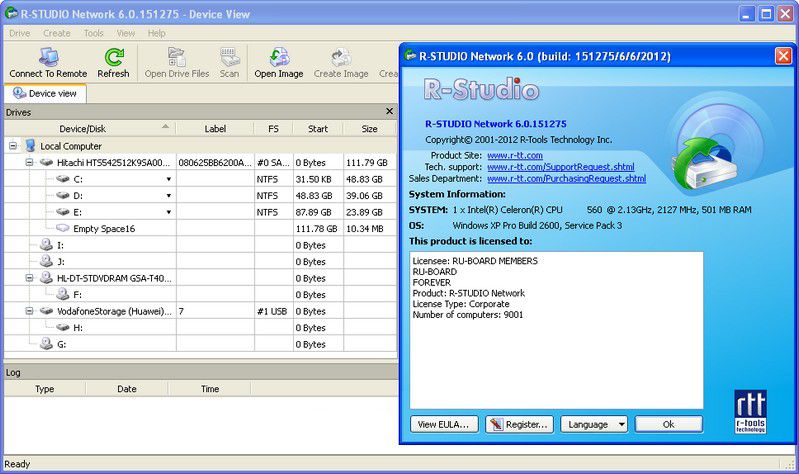Image resolution: width=799 pixels, height=474 pixels.
Task: Click inside the license information text box
Action: coord(556,330)
